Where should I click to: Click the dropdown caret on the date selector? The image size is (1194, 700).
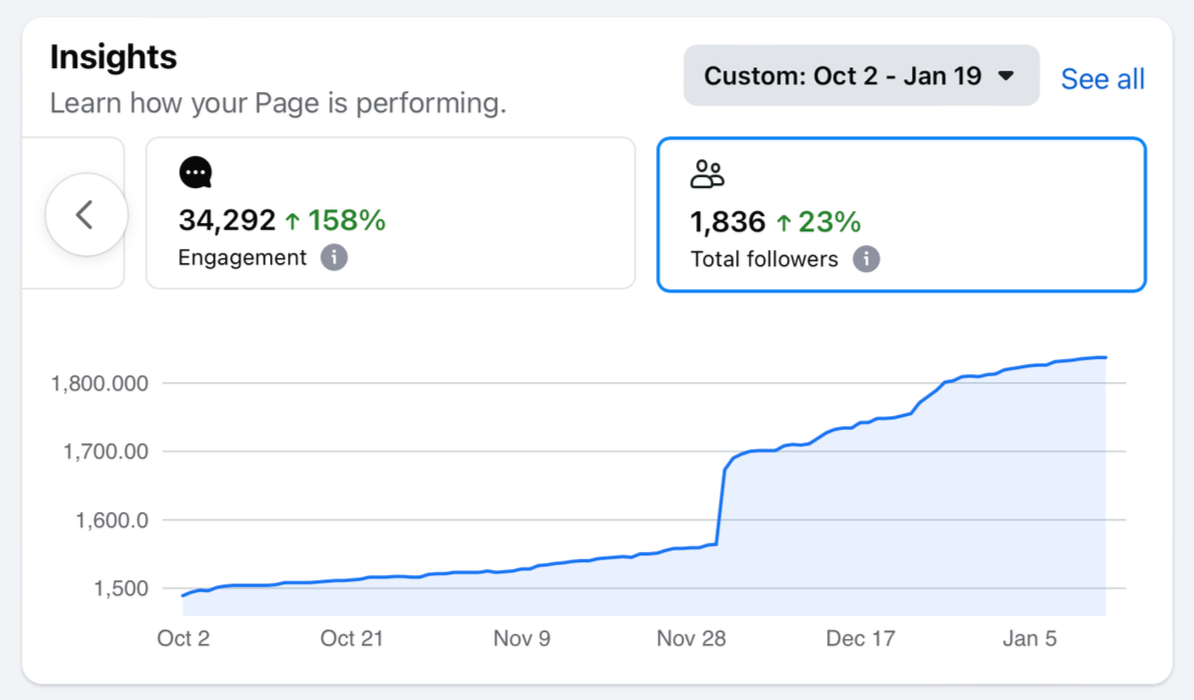click(x=1005, y=75)
